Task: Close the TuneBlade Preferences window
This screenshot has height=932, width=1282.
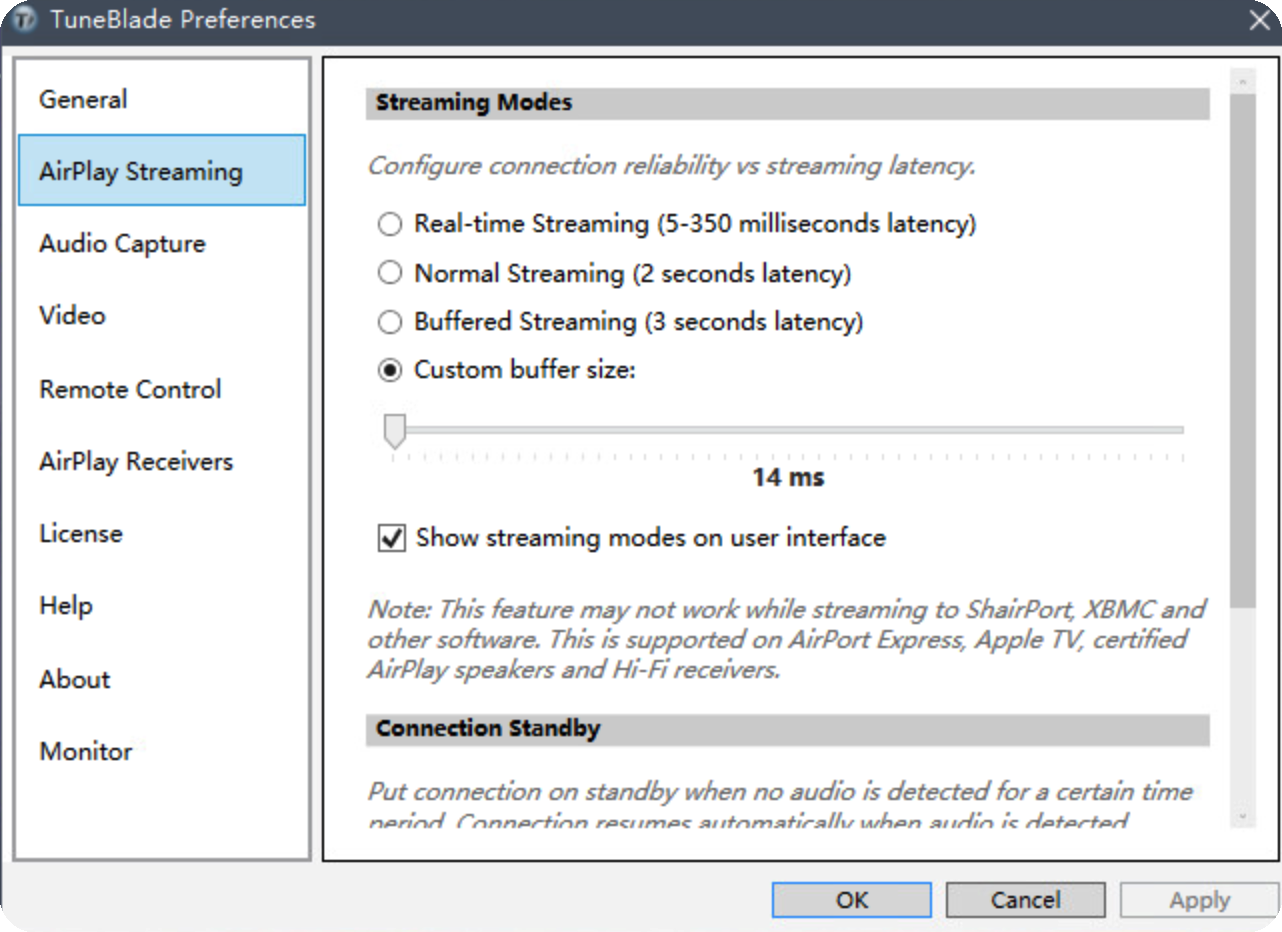Action: coord(1259,20)
